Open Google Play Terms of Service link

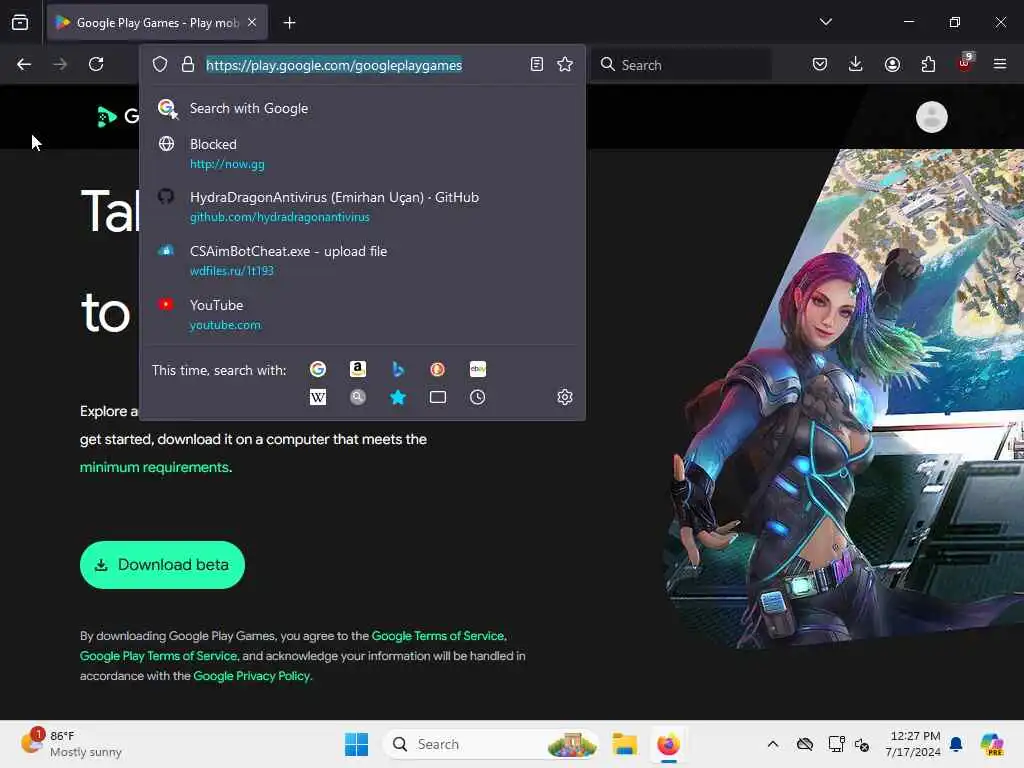pos(158,656)
